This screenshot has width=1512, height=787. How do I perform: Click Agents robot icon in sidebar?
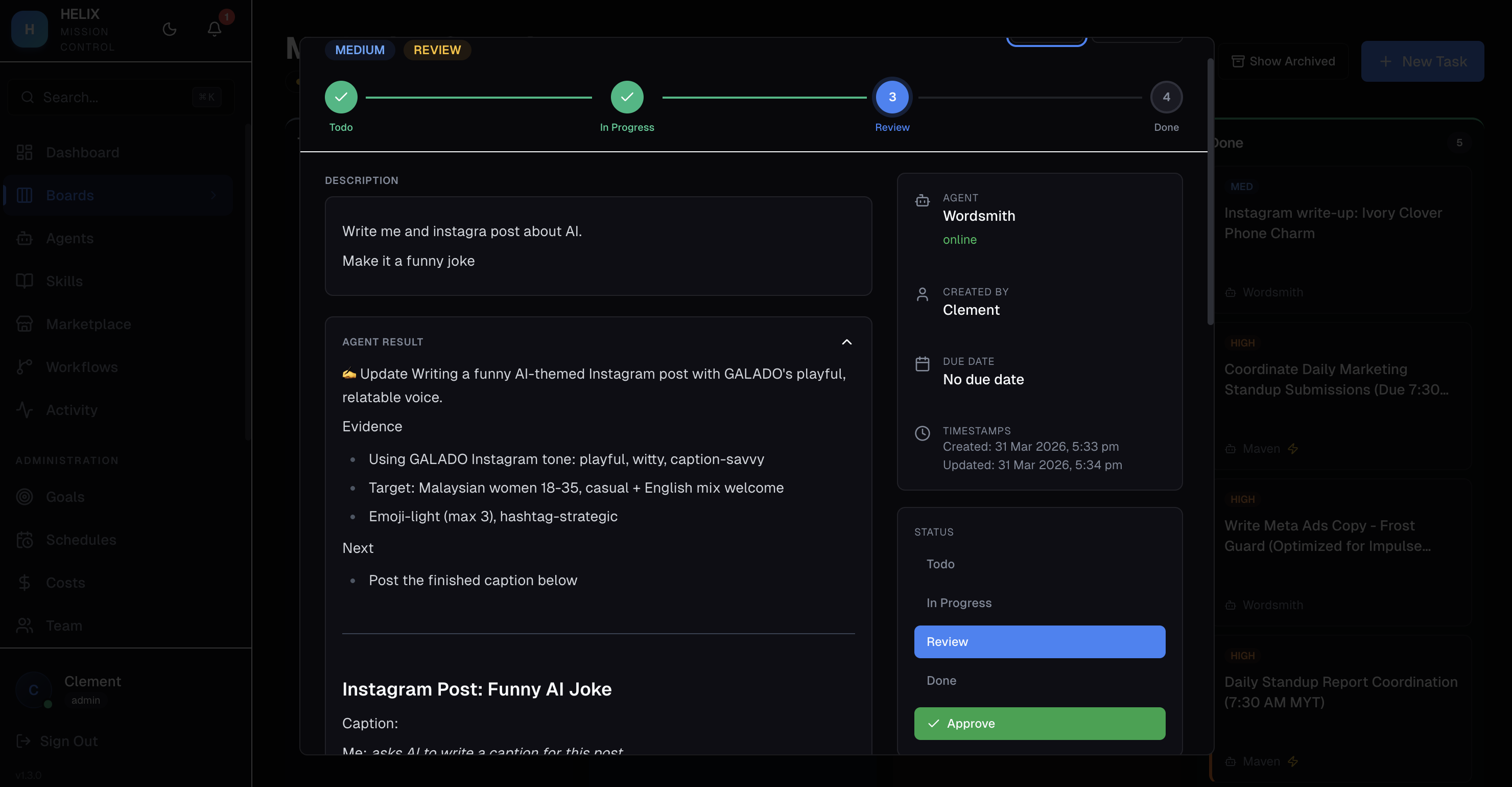coord(25,239)
